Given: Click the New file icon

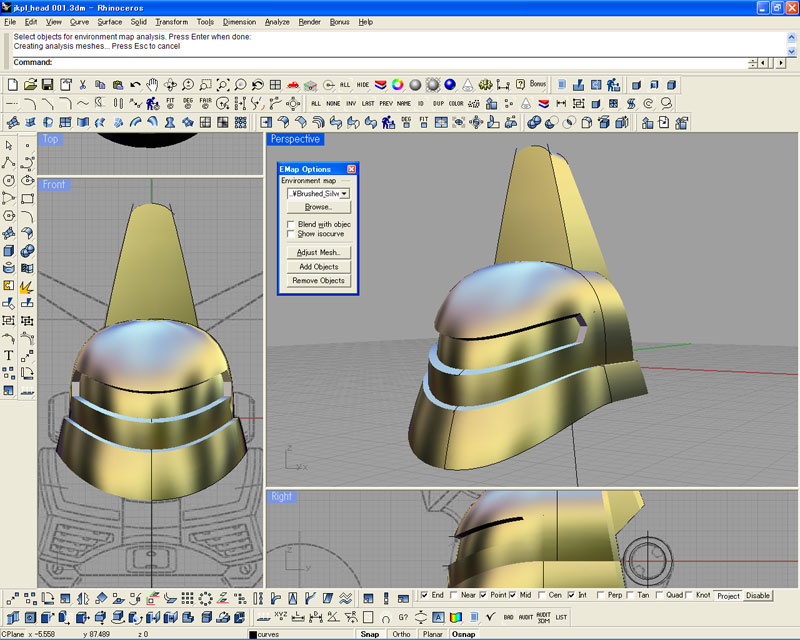Looking at the screenshot, I should (13, 85).
